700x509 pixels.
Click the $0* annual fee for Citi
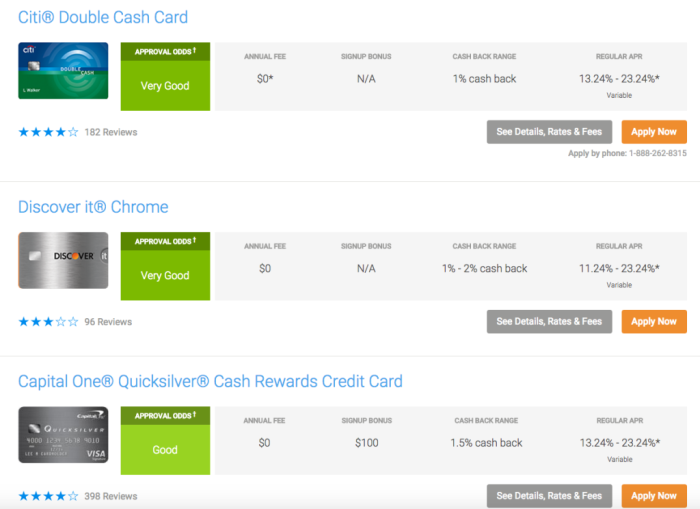pyautogui.click(x=265, y=79)
